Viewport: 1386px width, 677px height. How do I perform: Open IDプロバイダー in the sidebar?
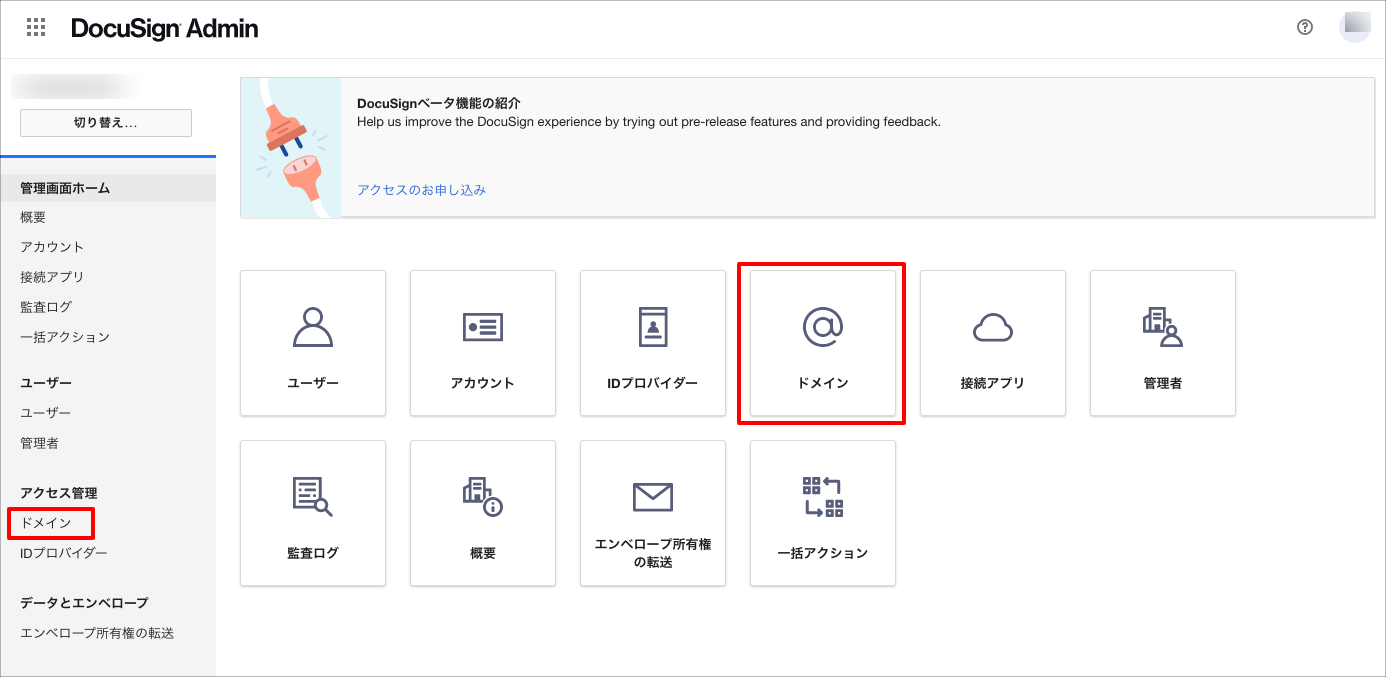click(x=64, y=553)
